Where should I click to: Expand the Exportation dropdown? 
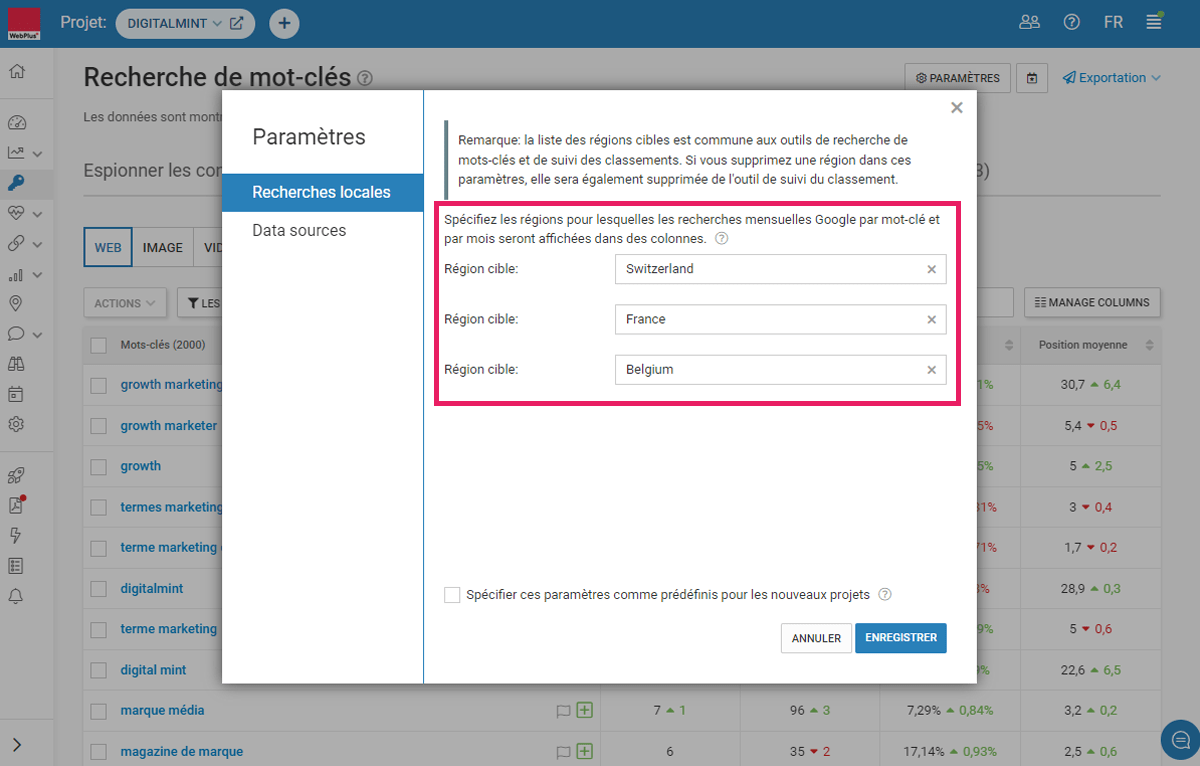click(1111, 78)
